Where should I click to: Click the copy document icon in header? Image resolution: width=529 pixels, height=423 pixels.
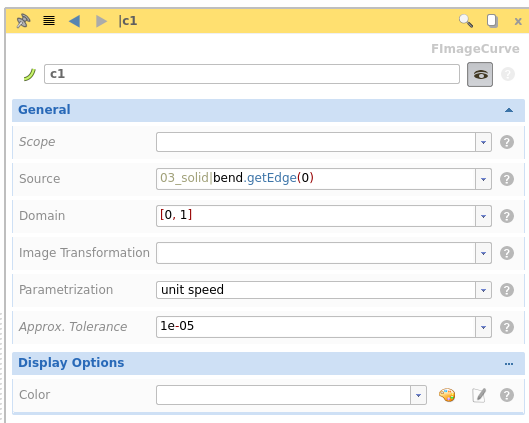tap(492, 21)
